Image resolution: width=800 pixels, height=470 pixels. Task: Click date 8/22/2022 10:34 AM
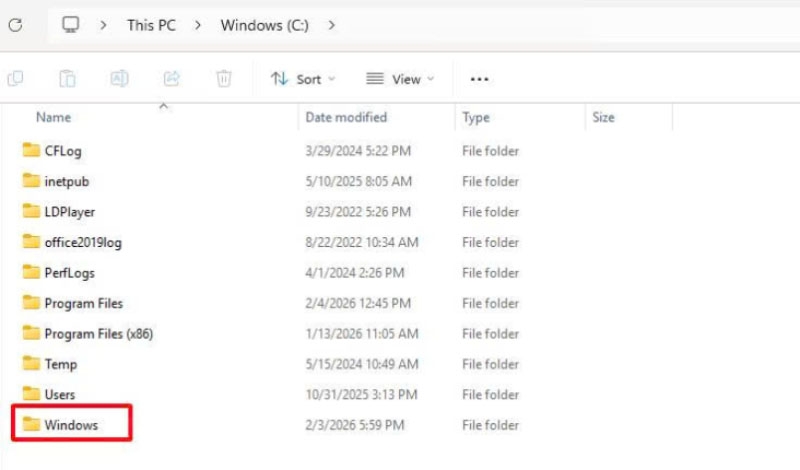point(362,242)
